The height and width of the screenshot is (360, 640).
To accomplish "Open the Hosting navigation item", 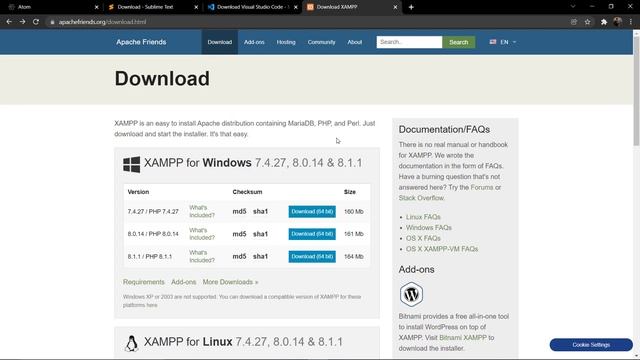I will 286,42.
